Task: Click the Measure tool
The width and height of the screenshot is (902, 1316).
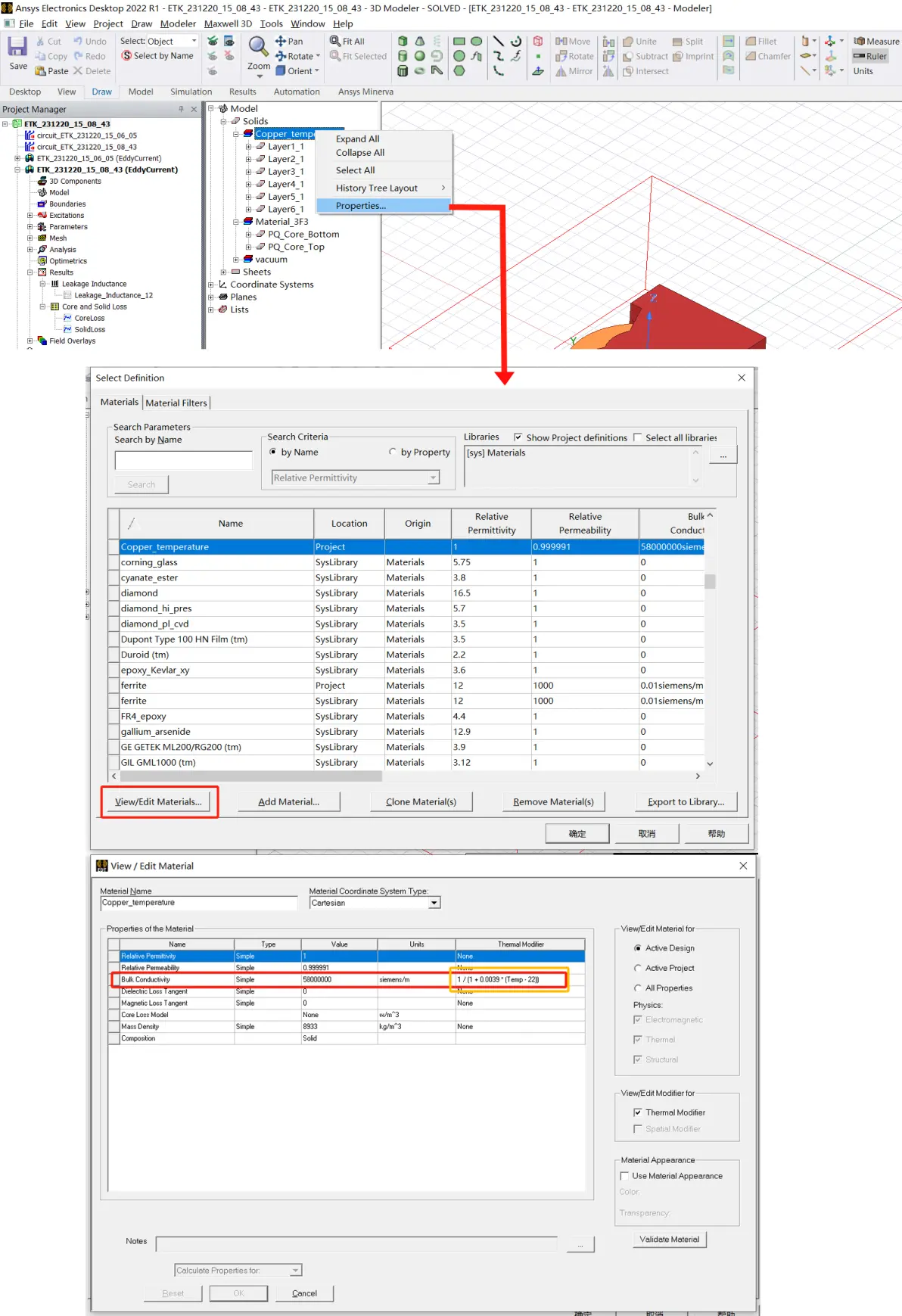Action: pos(876,42)
